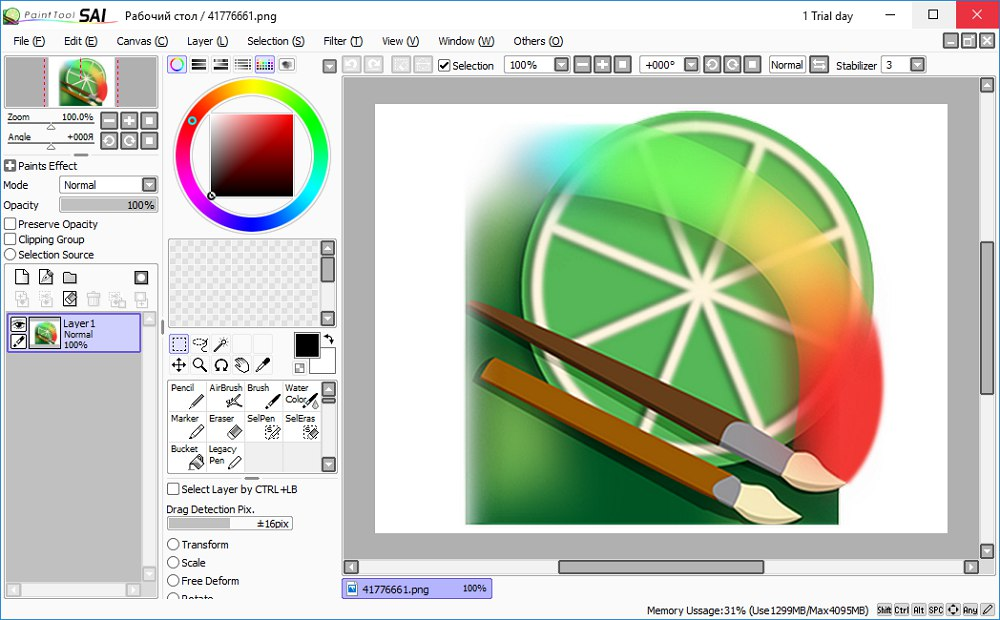Viewport: 1000px width, 620px height.
Task: Open the layer Mode Normal dropdown
Action: pyautogui.click(x=108, y=185)
